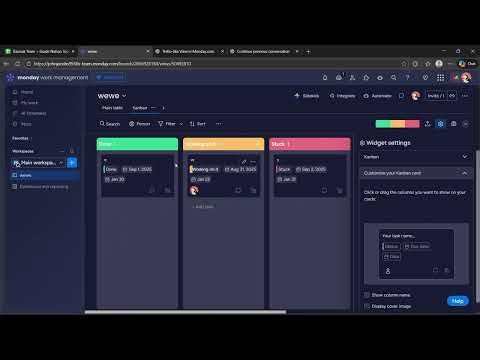480x360 pixels.
Task: Click the blue plus button beside Main workspace
Action: [72, 163]
